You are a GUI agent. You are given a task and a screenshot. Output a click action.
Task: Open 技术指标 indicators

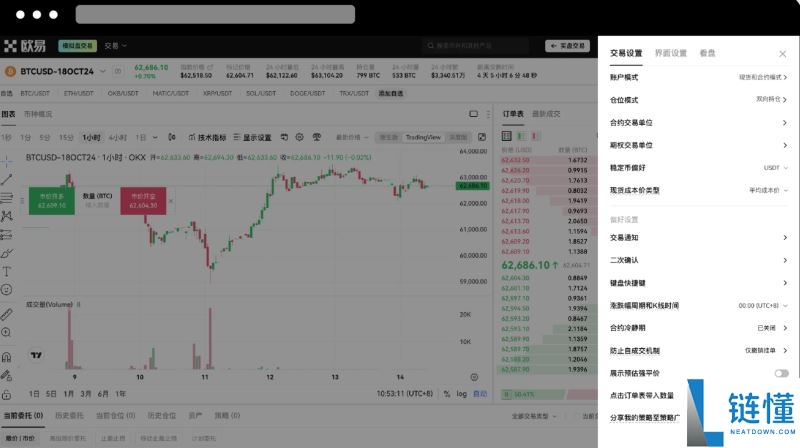(x=207, y=137)
